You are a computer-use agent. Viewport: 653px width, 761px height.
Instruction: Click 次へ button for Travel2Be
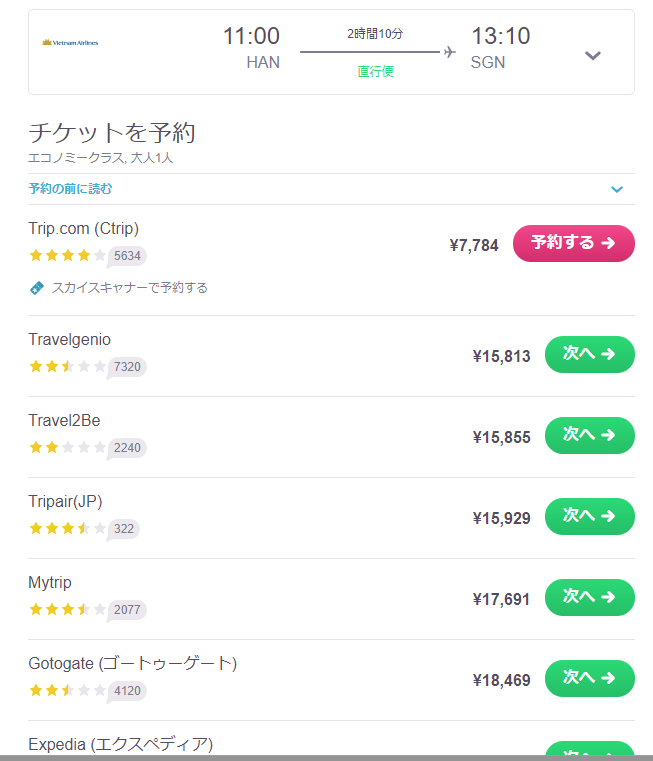coord(589,435)
